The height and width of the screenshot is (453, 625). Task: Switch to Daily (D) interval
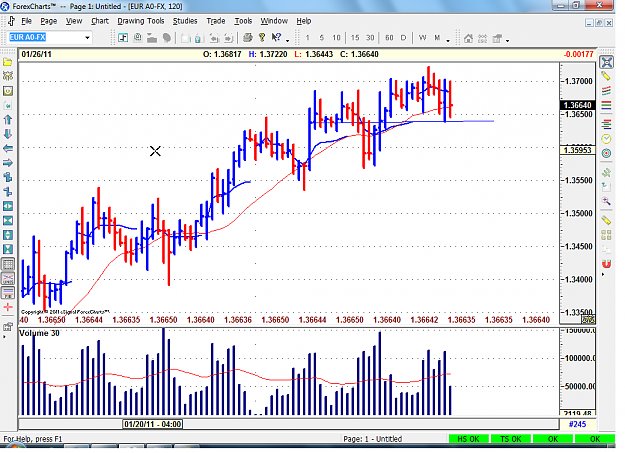click(x=403, y=38)
